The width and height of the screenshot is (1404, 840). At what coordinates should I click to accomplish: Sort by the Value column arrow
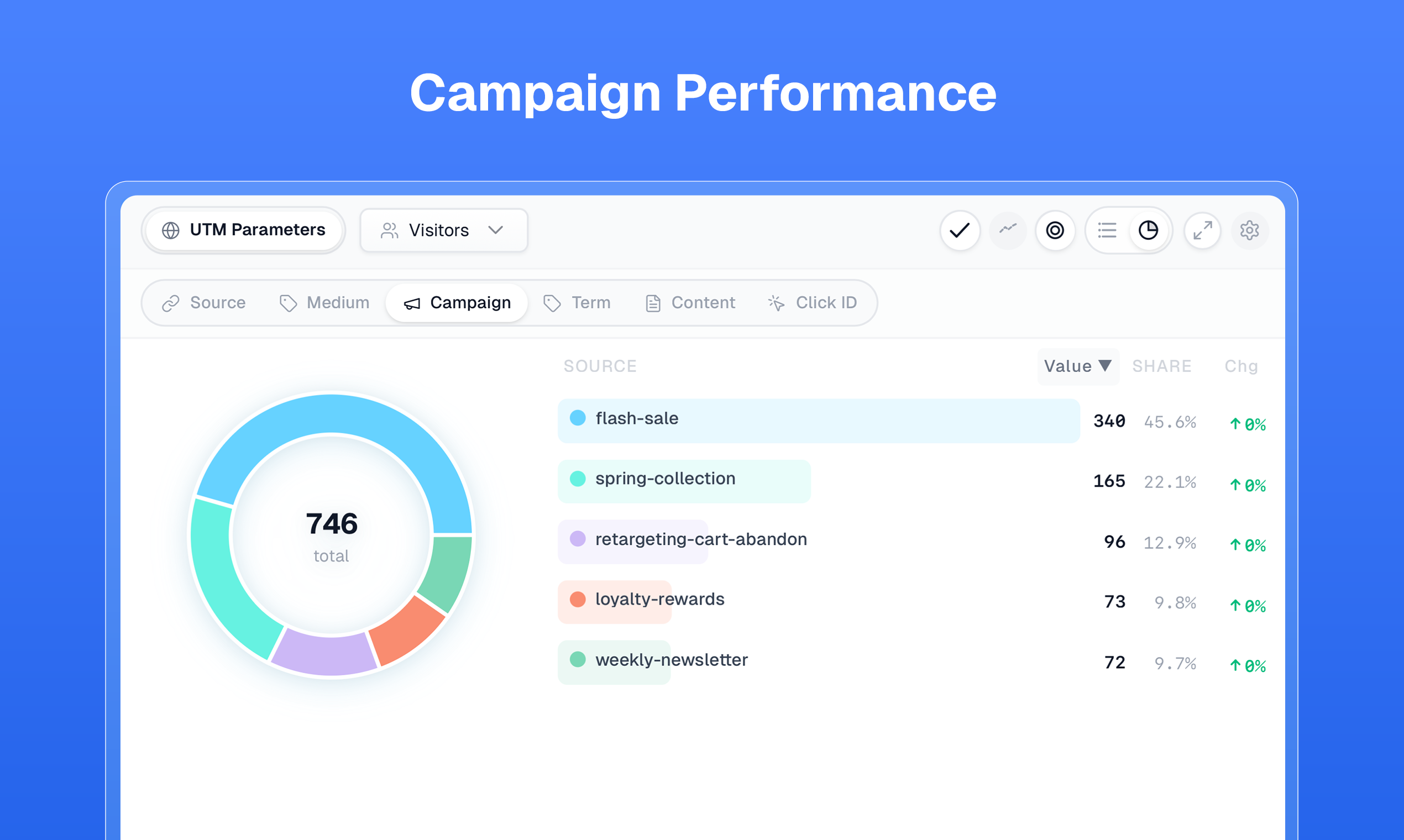pos(1104,366)
